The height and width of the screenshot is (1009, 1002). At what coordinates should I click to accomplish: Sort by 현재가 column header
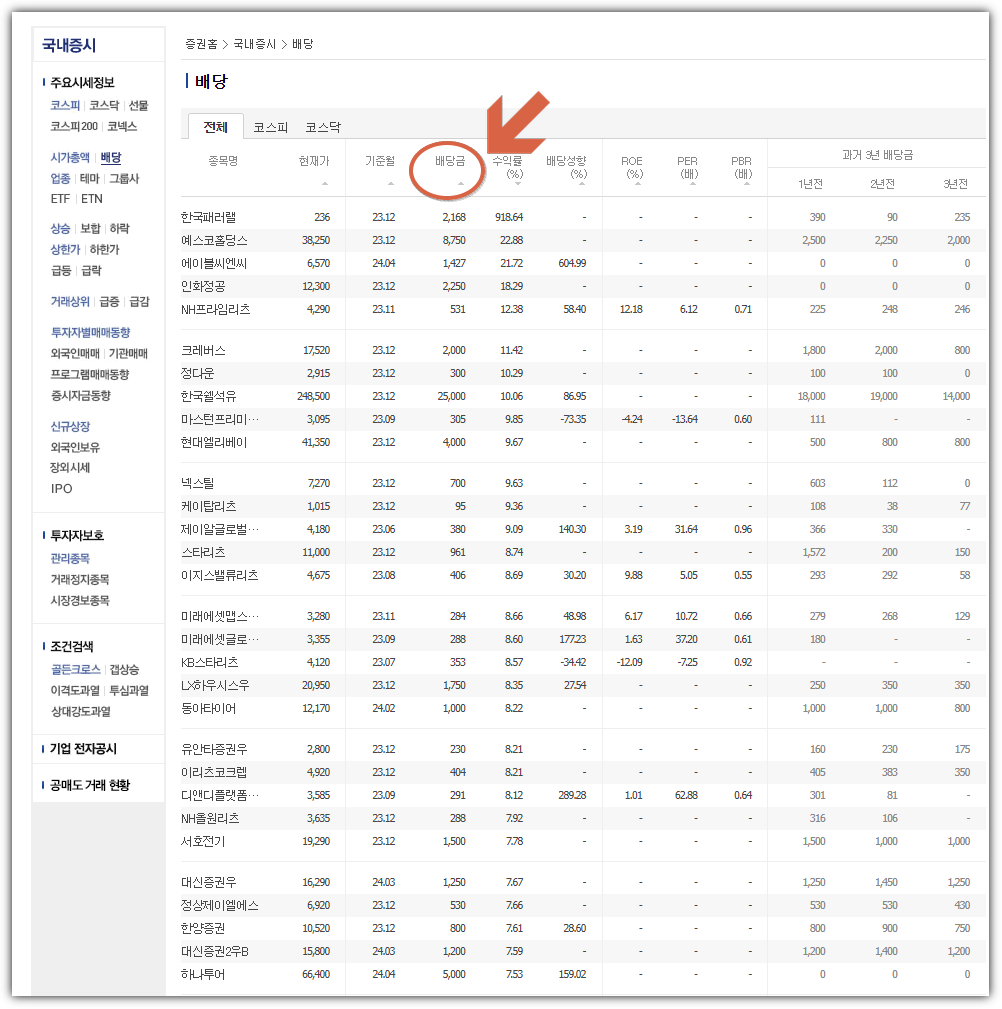(x=313, y=161)
